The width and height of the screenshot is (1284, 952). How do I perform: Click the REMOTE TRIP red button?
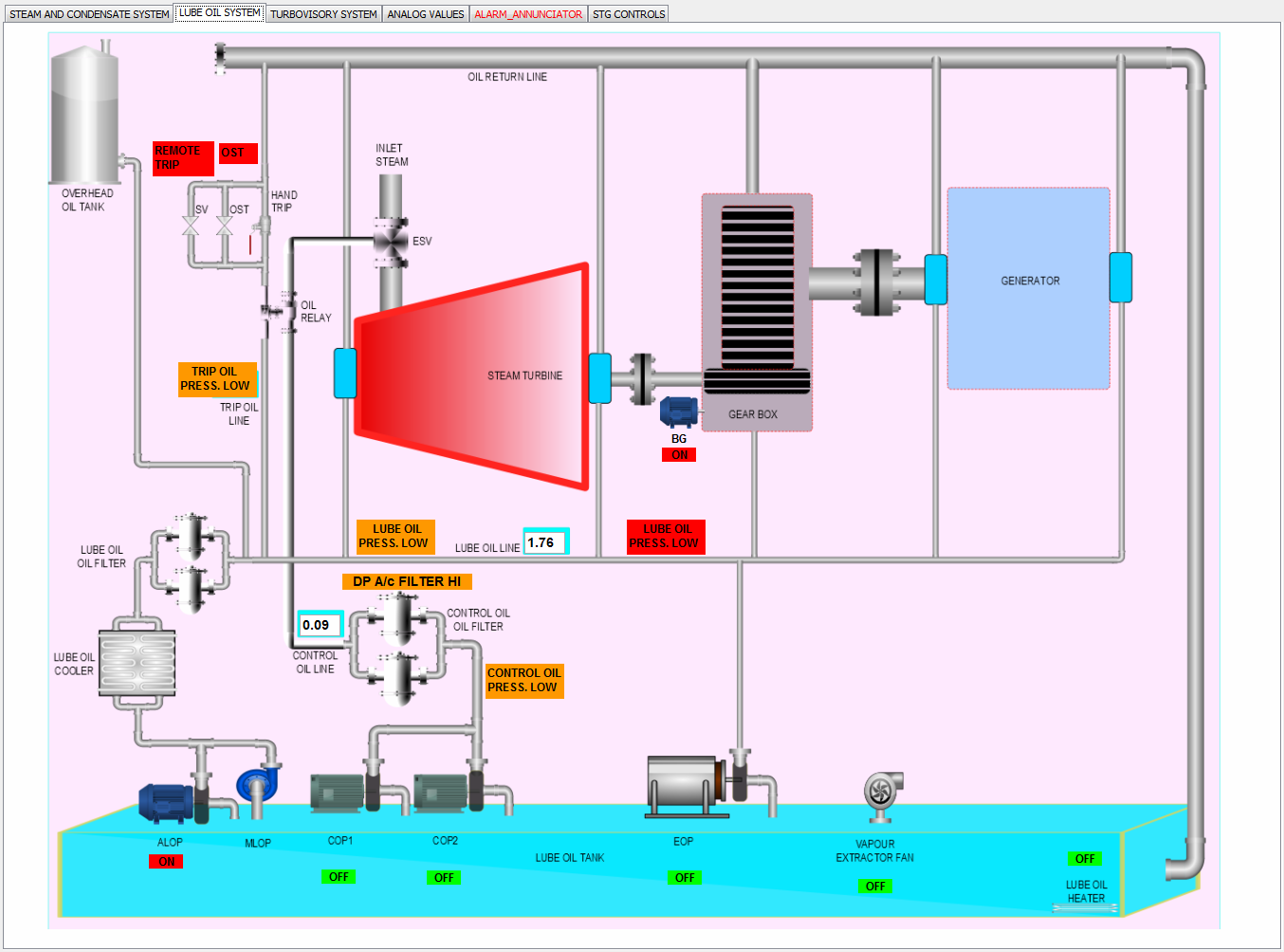[x=183, y=158]
